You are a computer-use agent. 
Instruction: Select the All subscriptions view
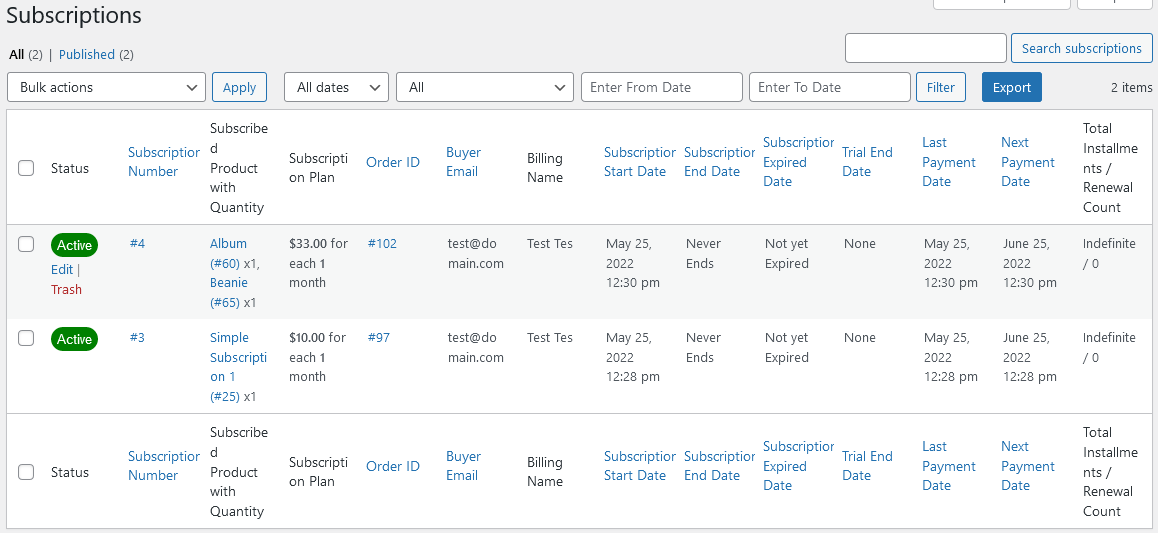pos(16,54)
